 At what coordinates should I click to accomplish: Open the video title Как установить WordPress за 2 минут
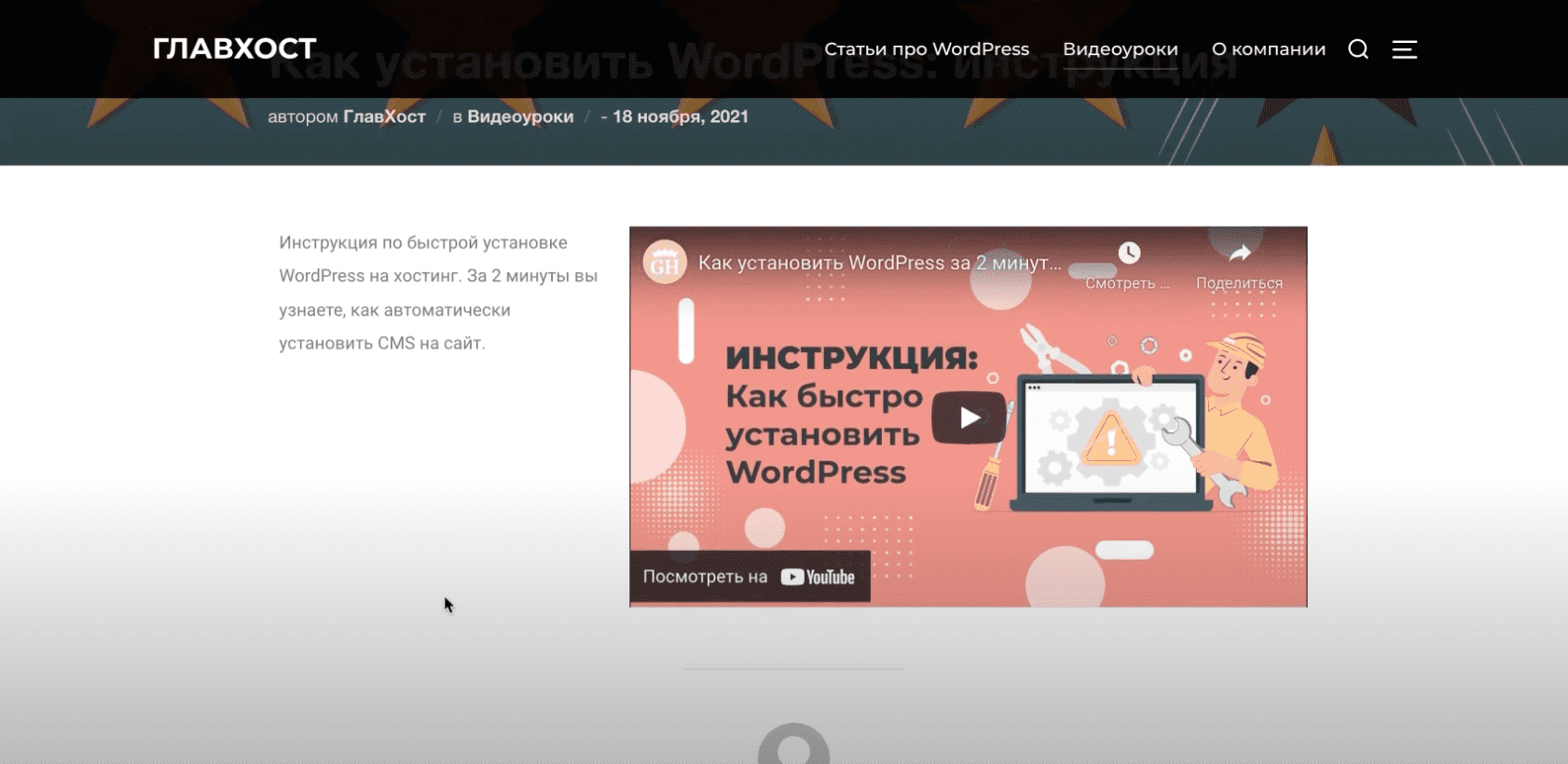880,263
